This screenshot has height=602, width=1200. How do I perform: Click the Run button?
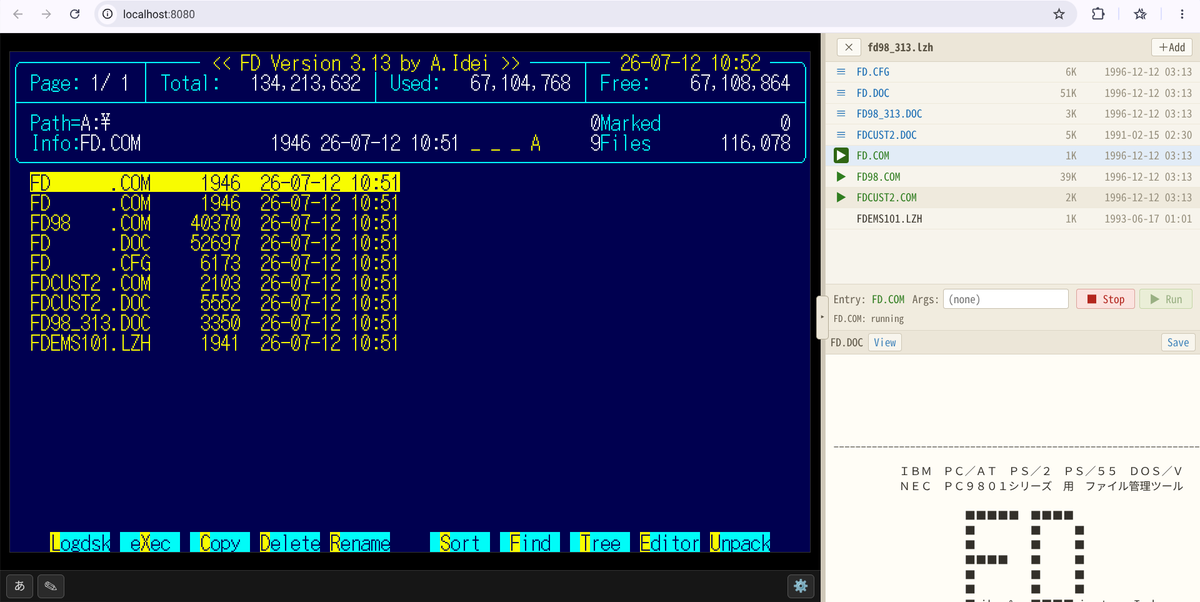1165,299
